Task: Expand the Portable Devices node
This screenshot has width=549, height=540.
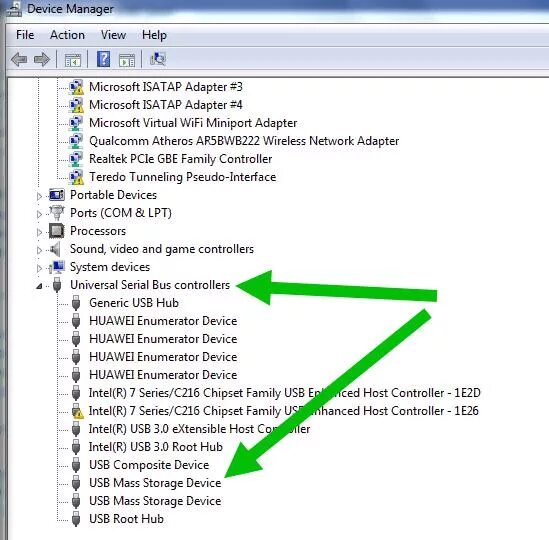Action: pos(39,196)
